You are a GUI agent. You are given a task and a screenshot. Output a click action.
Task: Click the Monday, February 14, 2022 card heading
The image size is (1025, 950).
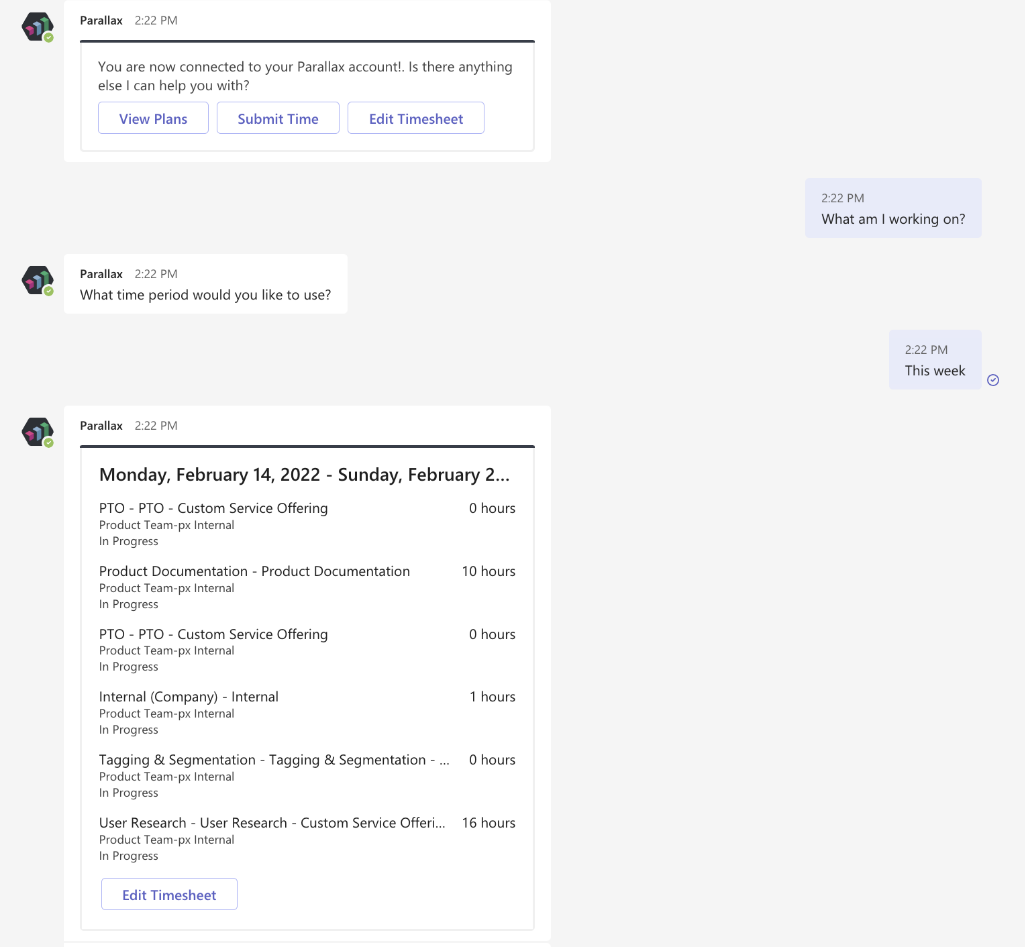click(304, 475)
